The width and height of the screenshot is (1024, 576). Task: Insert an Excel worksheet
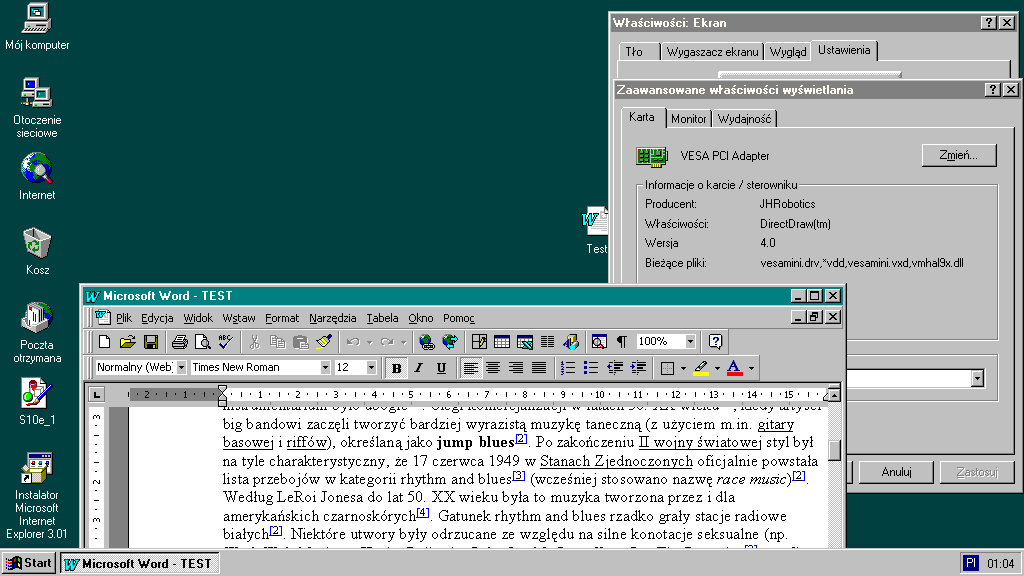(x=524, y=342)
